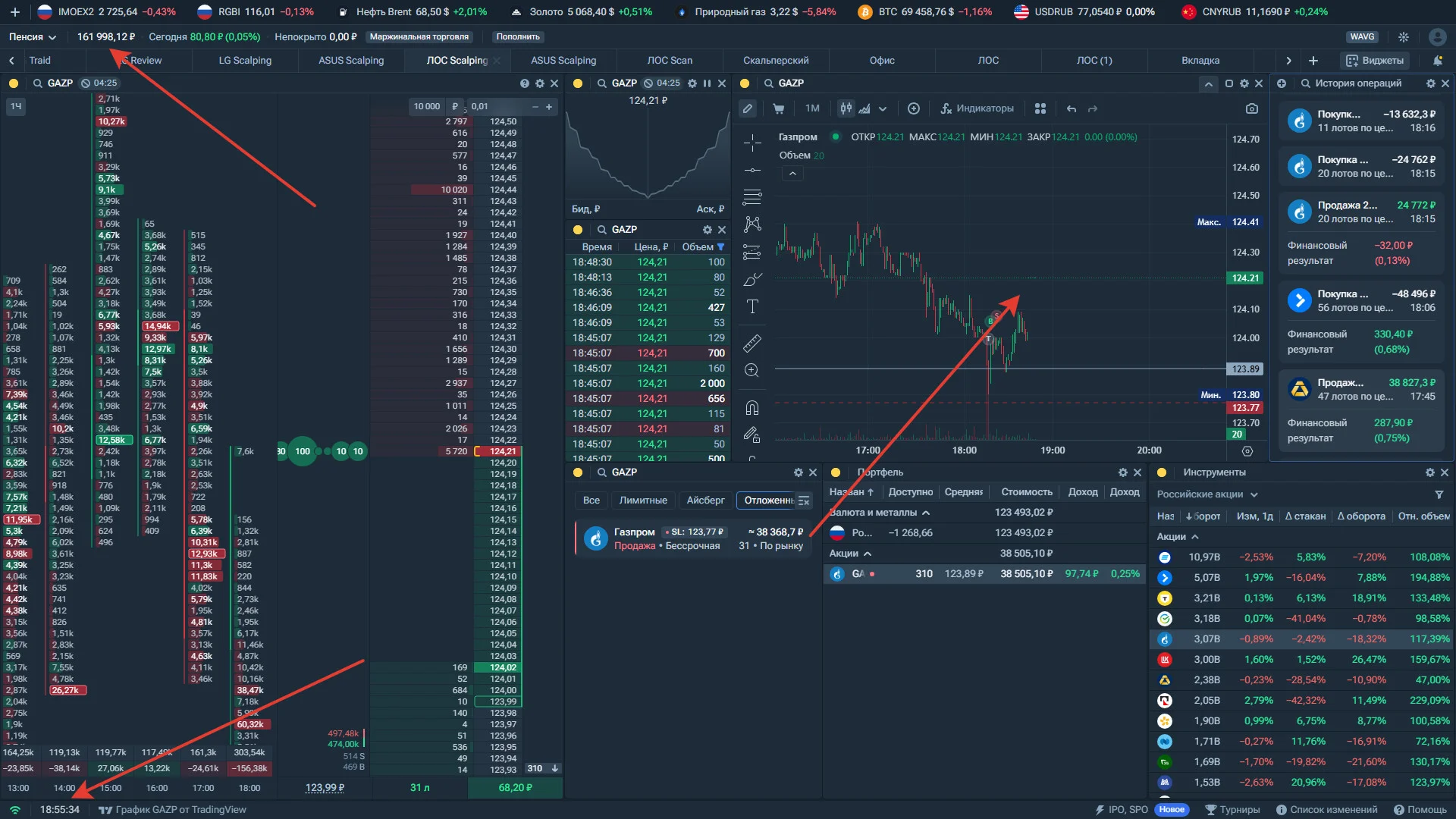
Task: Click the magnet snapping tool
Action: tap(752, 408)
